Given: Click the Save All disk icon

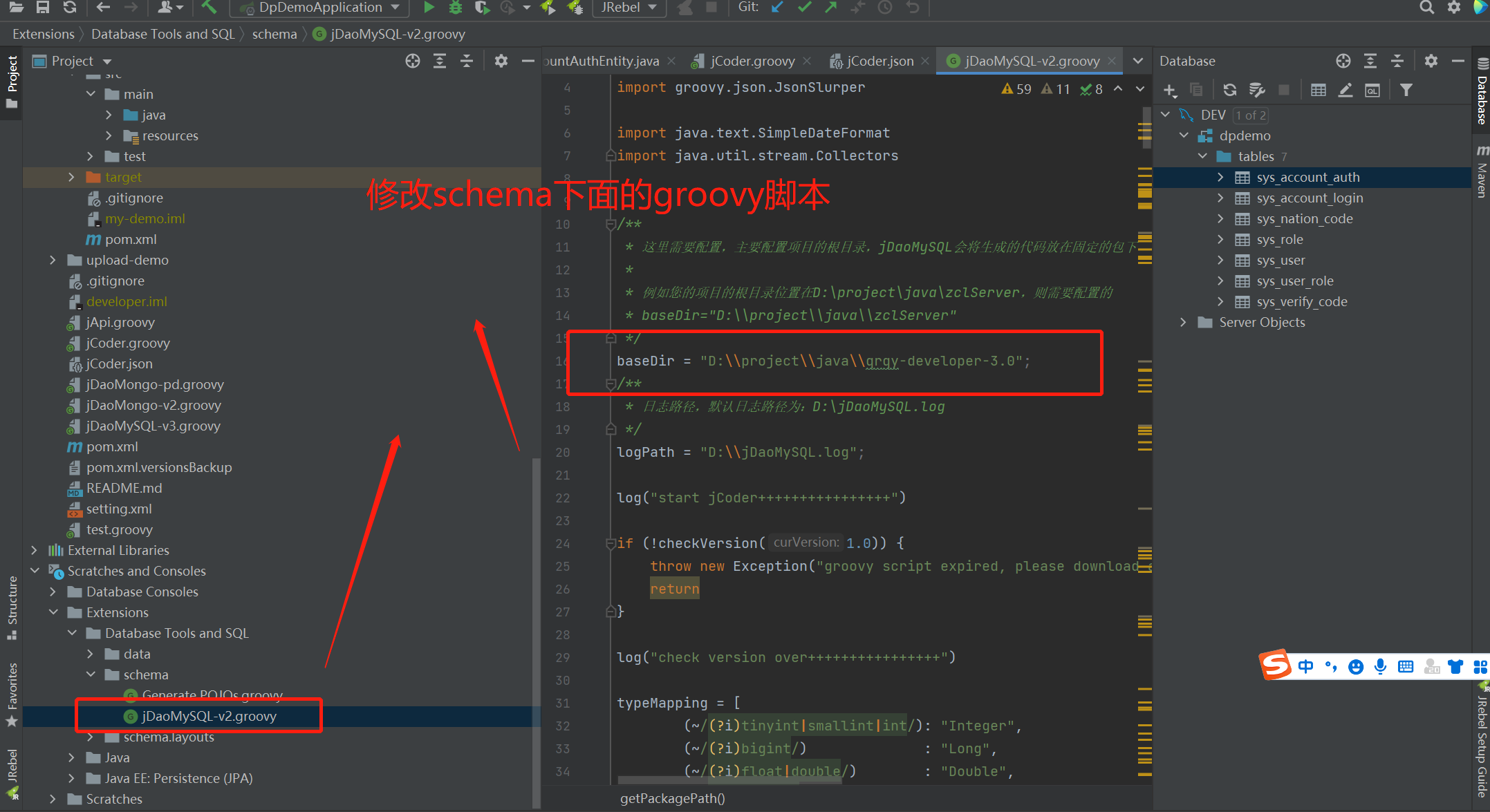Looking at the screenshot, I should (x=43, y=8).
